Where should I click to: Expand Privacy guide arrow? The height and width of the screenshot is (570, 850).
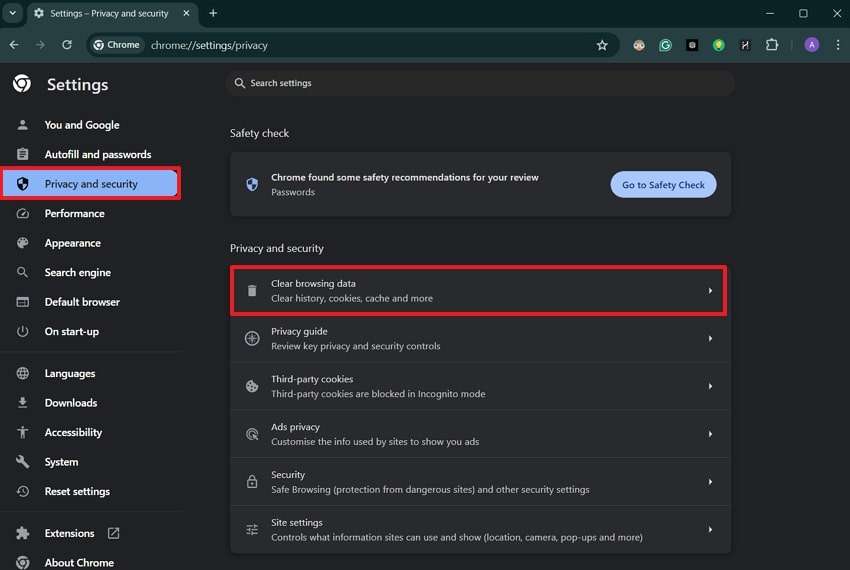pos(710,338)
